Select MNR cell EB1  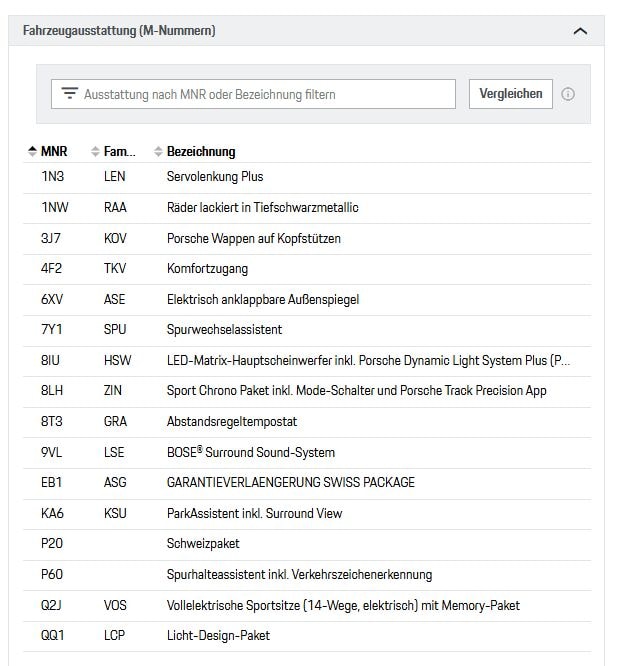pos(51,483)
